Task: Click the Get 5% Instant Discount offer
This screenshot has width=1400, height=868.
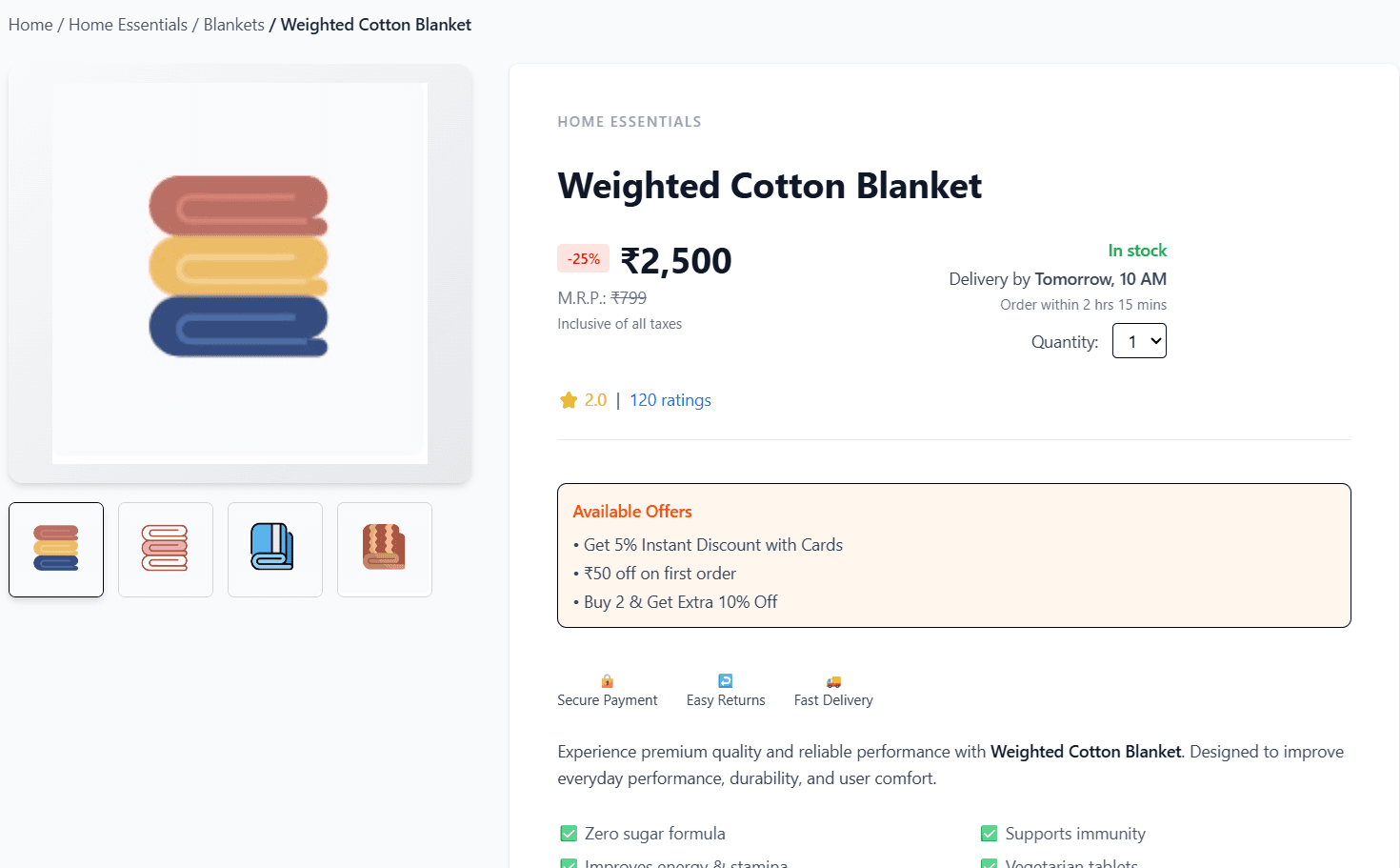Action: [712, 545]
